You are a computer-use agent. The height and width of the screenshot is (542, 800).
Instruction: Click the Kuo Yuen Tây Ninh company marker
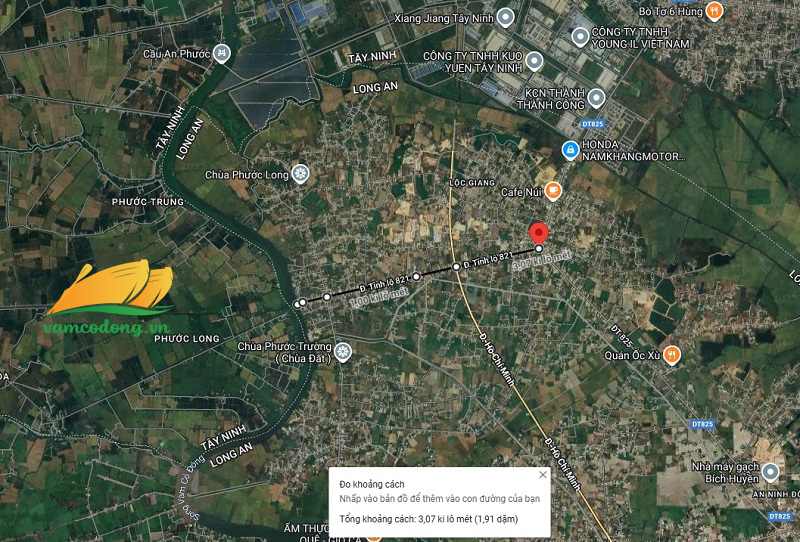click(x=534, y=61)
